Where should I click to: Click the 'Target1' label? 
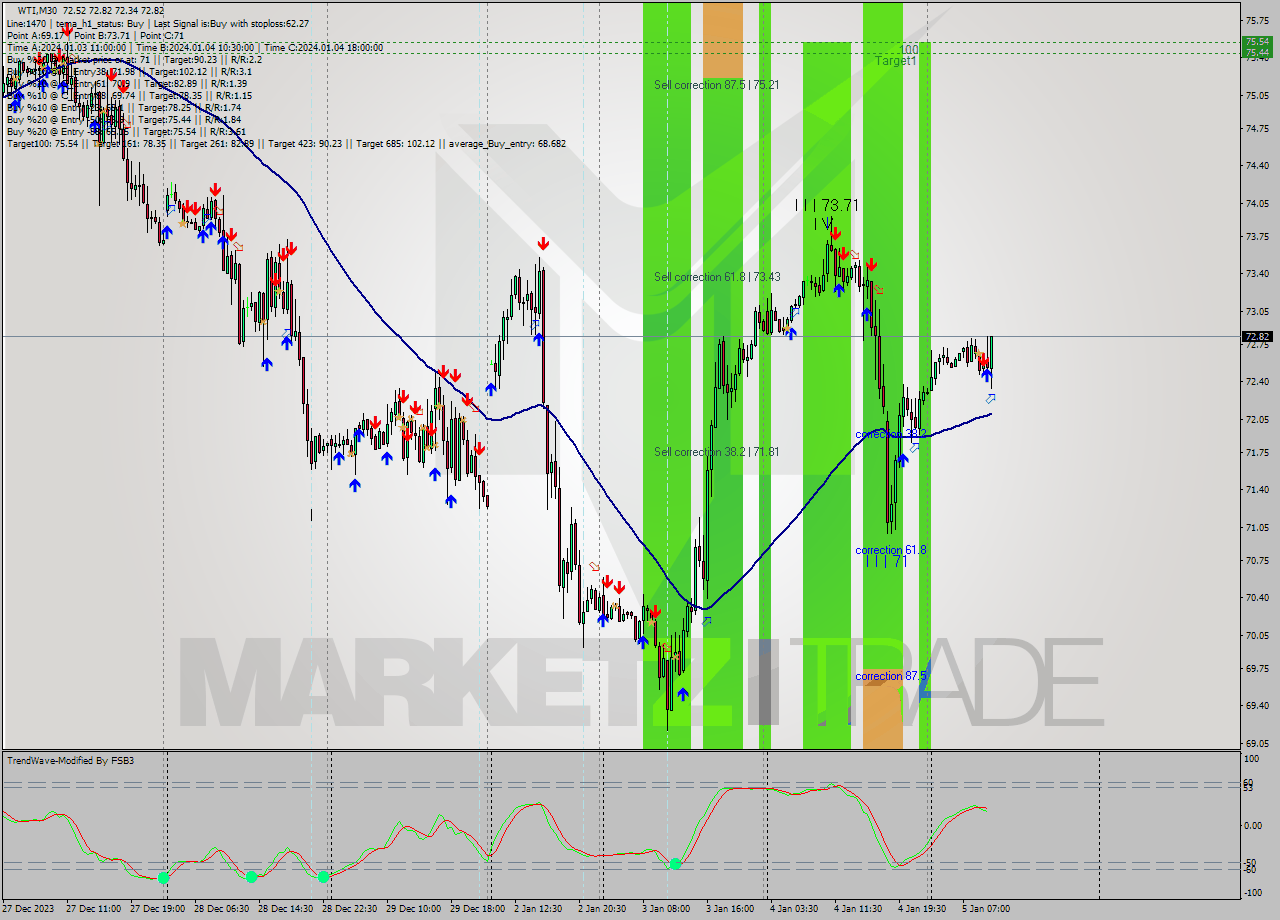coord(895,61)
